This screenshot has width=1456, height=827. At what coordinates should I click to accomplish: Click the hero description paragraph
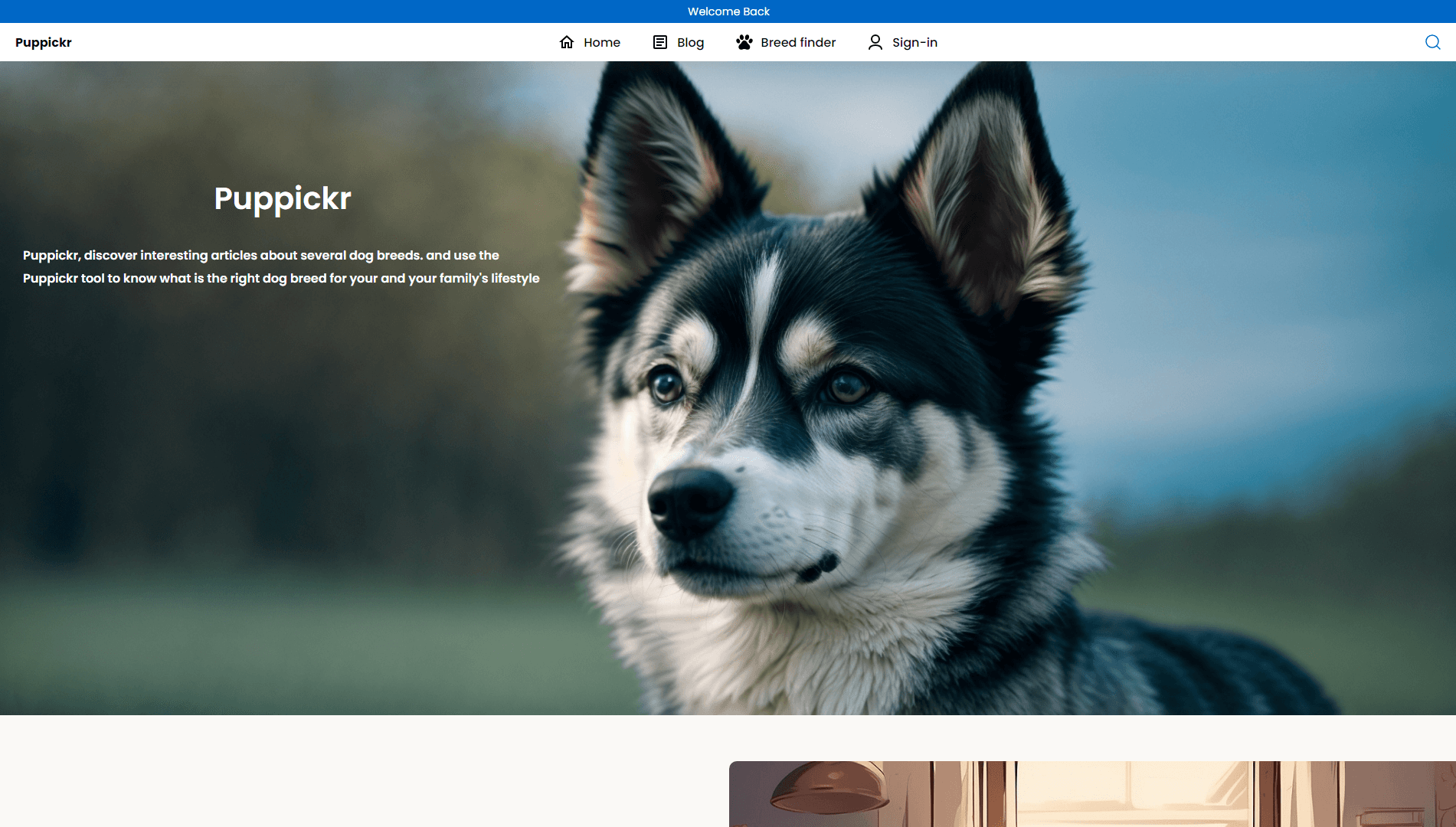point(281,266)
